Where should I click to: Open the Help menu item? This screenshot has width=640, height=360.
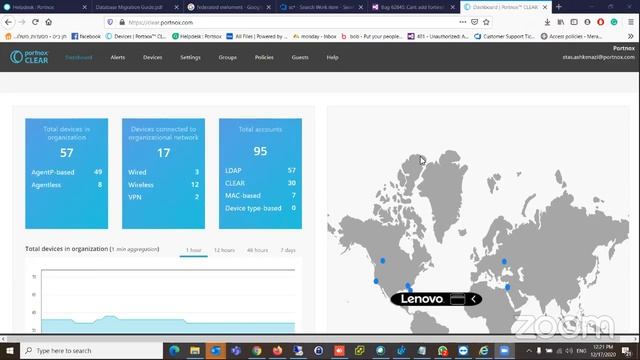pos(332,58)
